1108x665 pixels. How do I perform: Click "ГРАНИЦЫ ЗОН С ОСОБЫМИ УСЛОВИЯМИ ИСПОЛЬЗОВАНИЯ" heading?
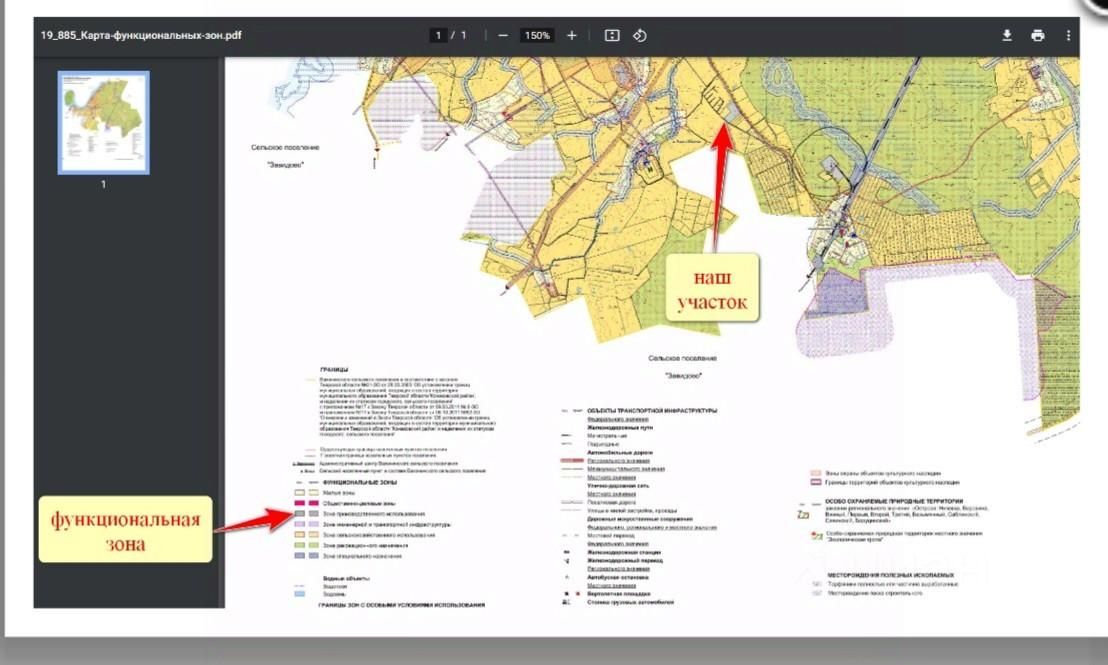click(402, 605)
